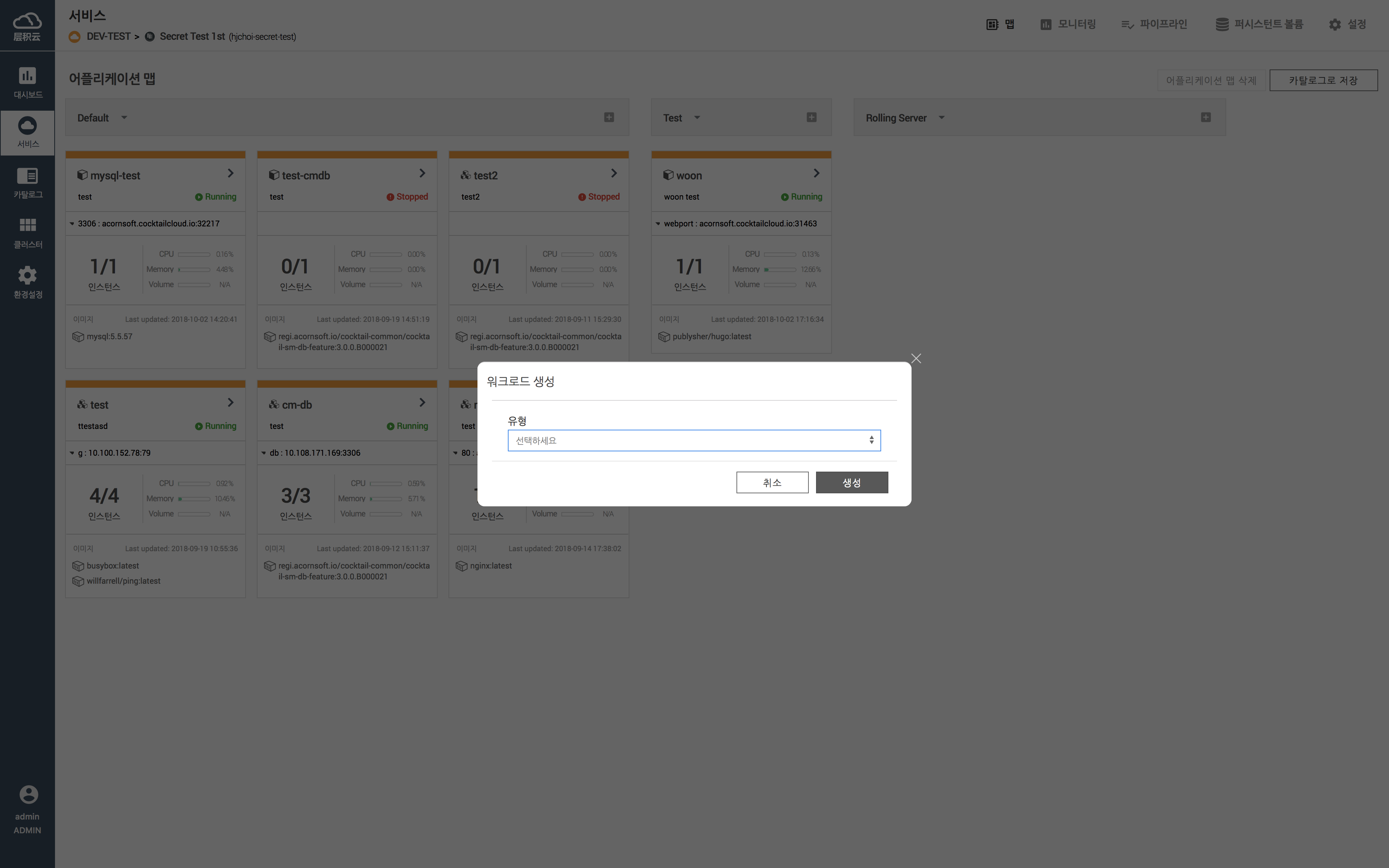Expand the Default group dropdown arrow
Screen dimensions: 1389x868
pyautogui.click(x=124, y=118)
